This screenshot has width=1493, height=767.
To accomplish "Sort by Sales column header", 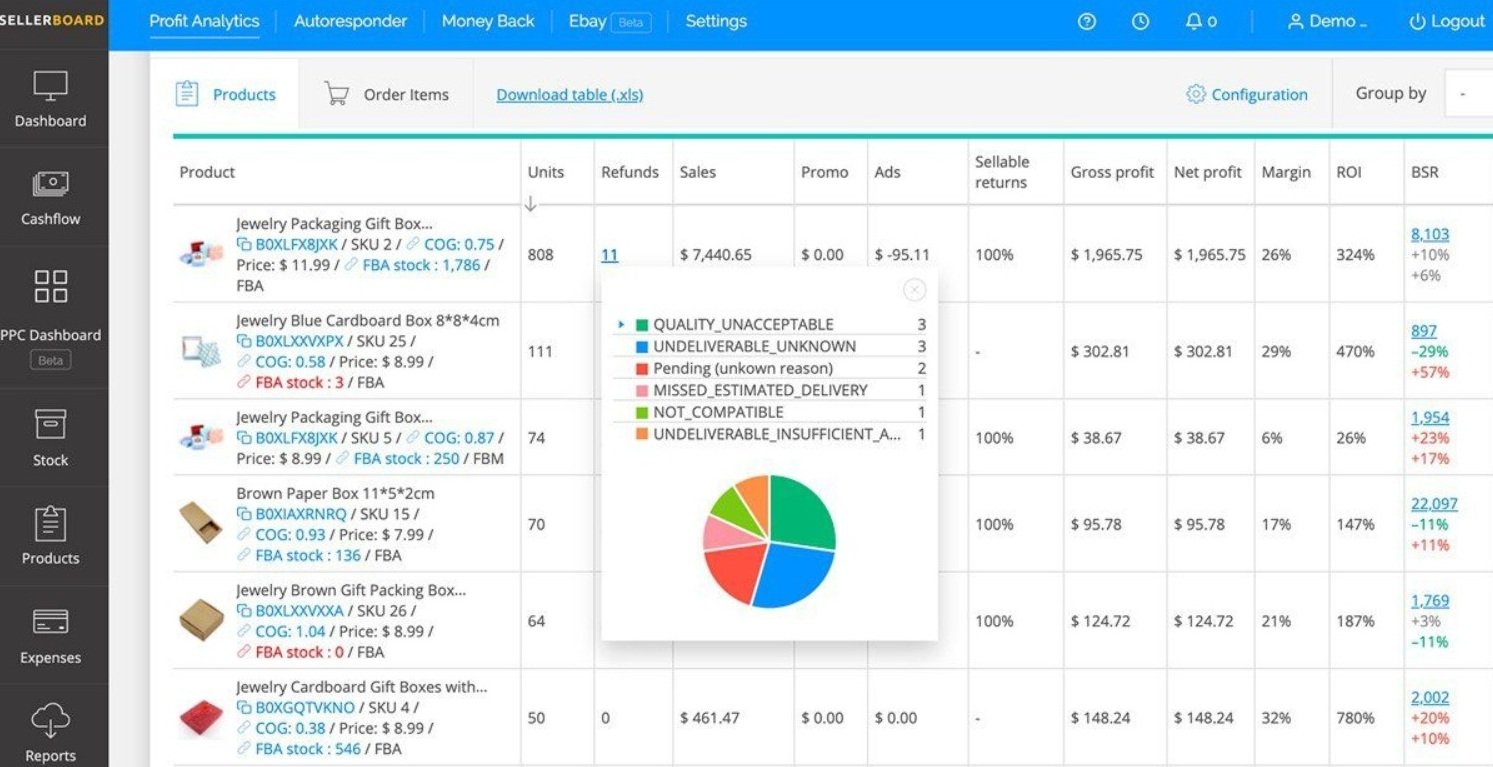I will [697, 172].
